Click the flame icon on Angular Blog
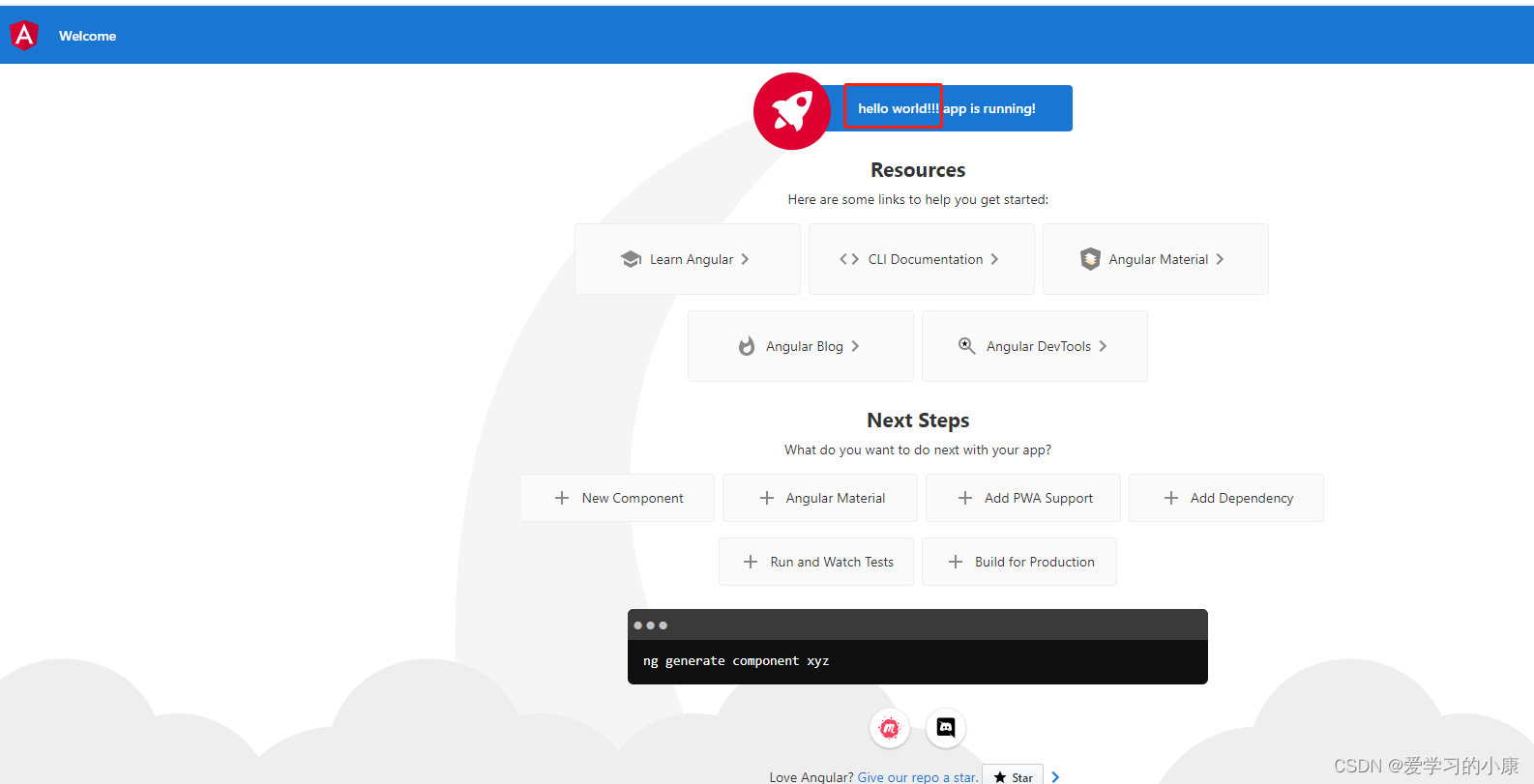Image resolution: width=1534 pixels, height=784 pixels. [x=747, y=346]
